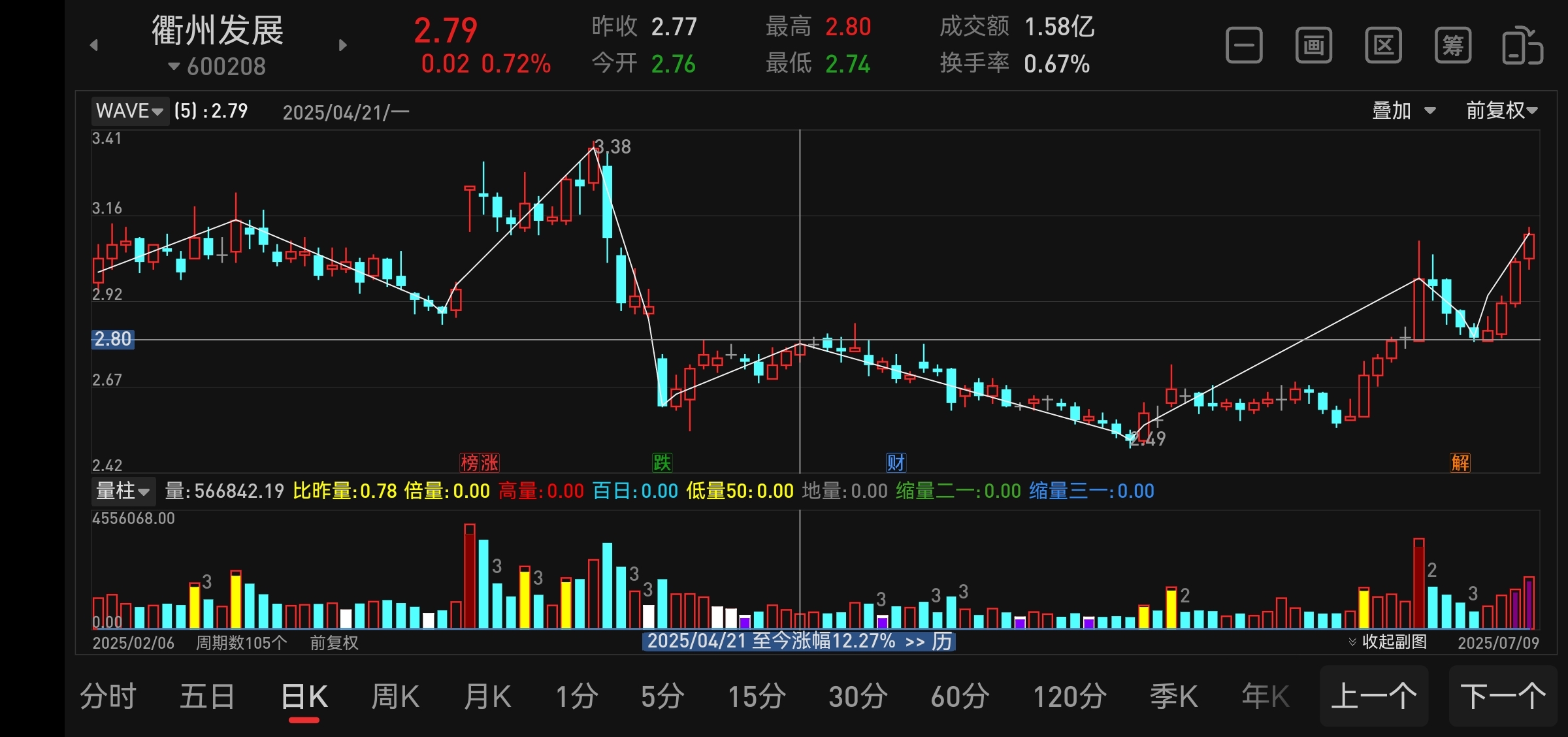
Task: Select the 5分 five-minute tab
Action: 662,696
